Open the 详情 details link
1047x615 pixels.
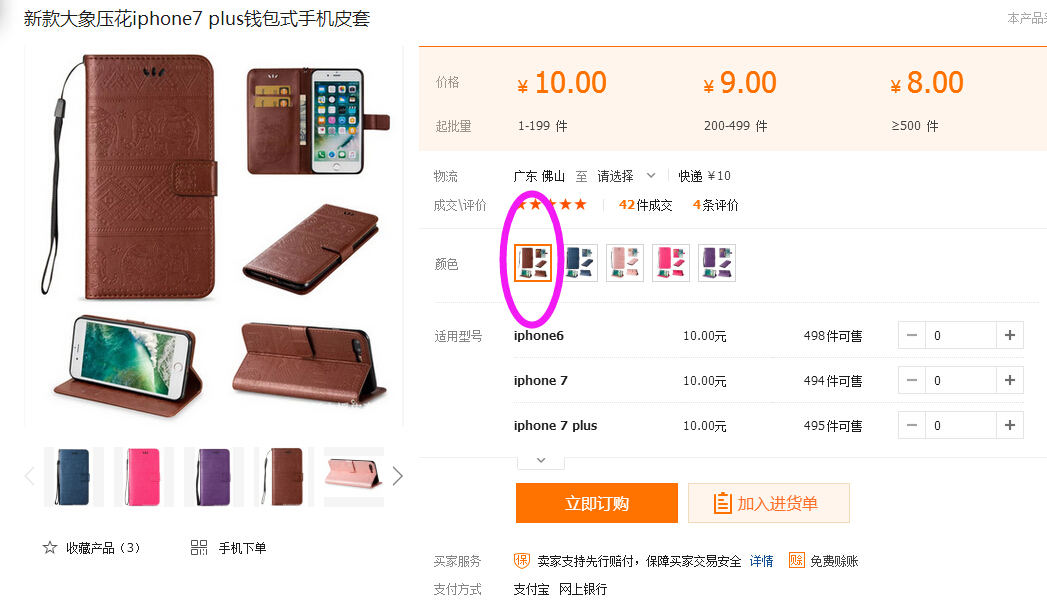pos(761,561)
